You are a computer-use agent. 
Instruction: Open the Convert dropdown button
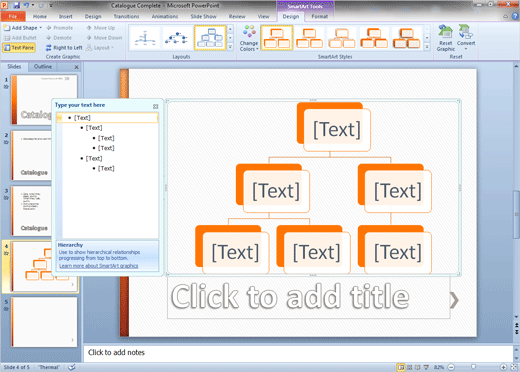466,37
